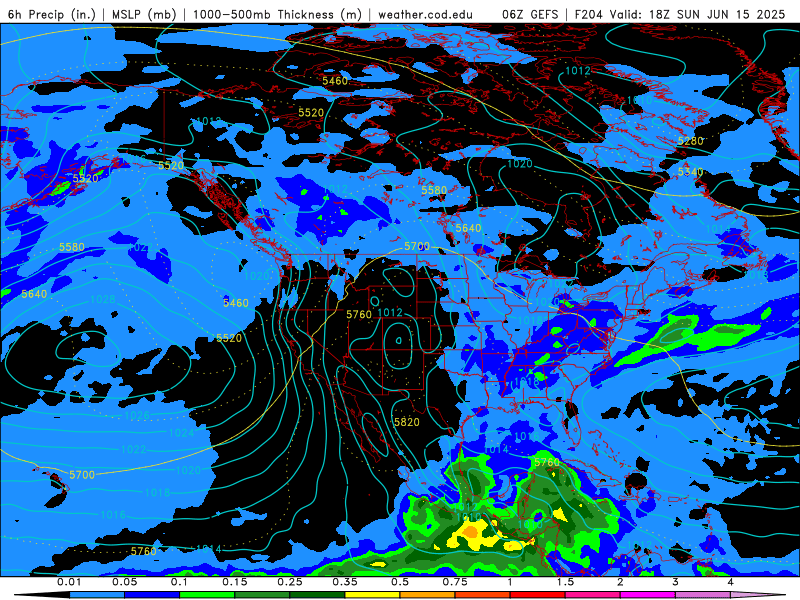The image size is (800, 600).
Task: Click the 1026 isobar label
Action: point(137,415)
